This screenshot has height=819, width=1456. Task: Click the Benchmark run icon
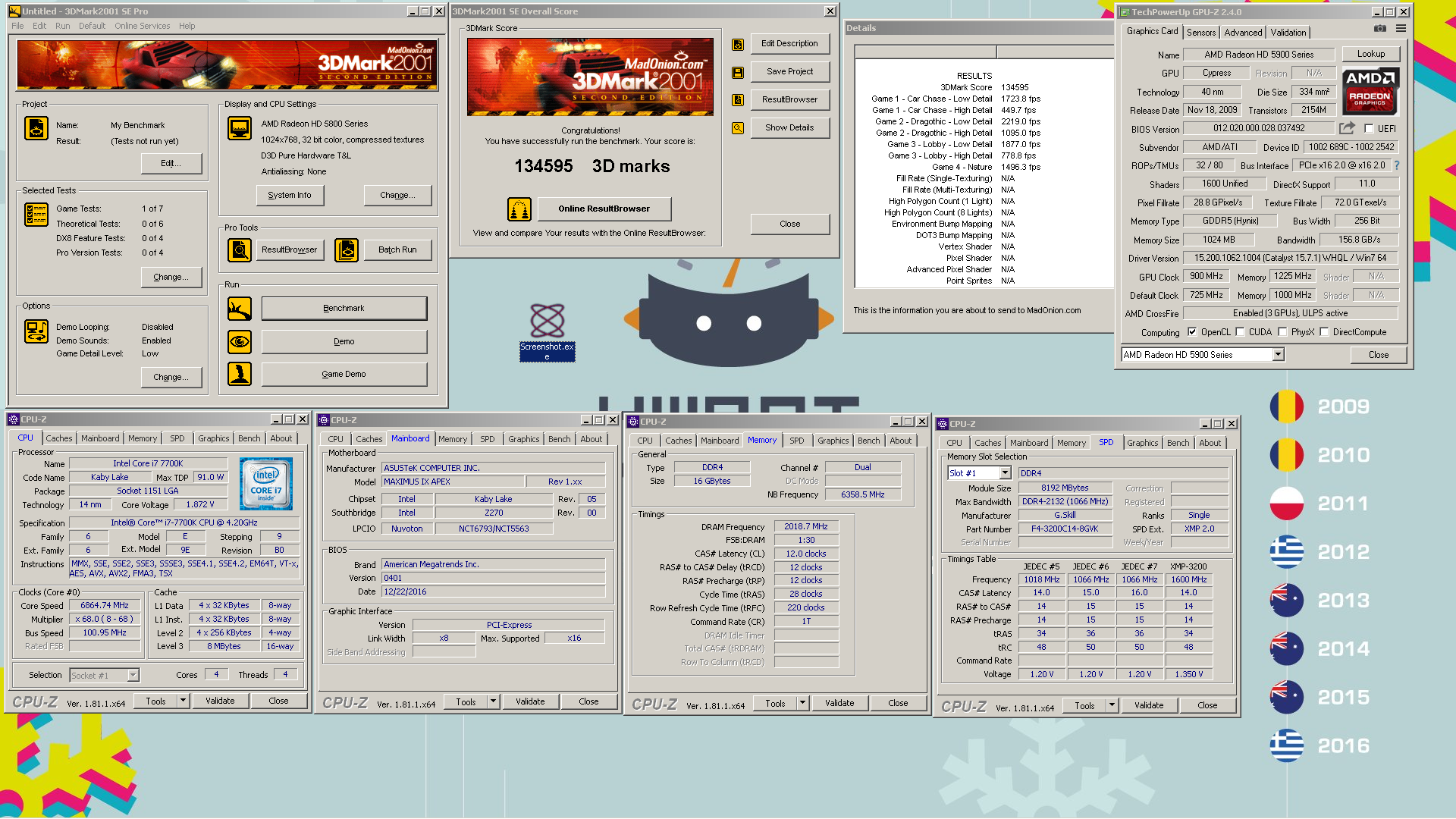tap(240, 309)
